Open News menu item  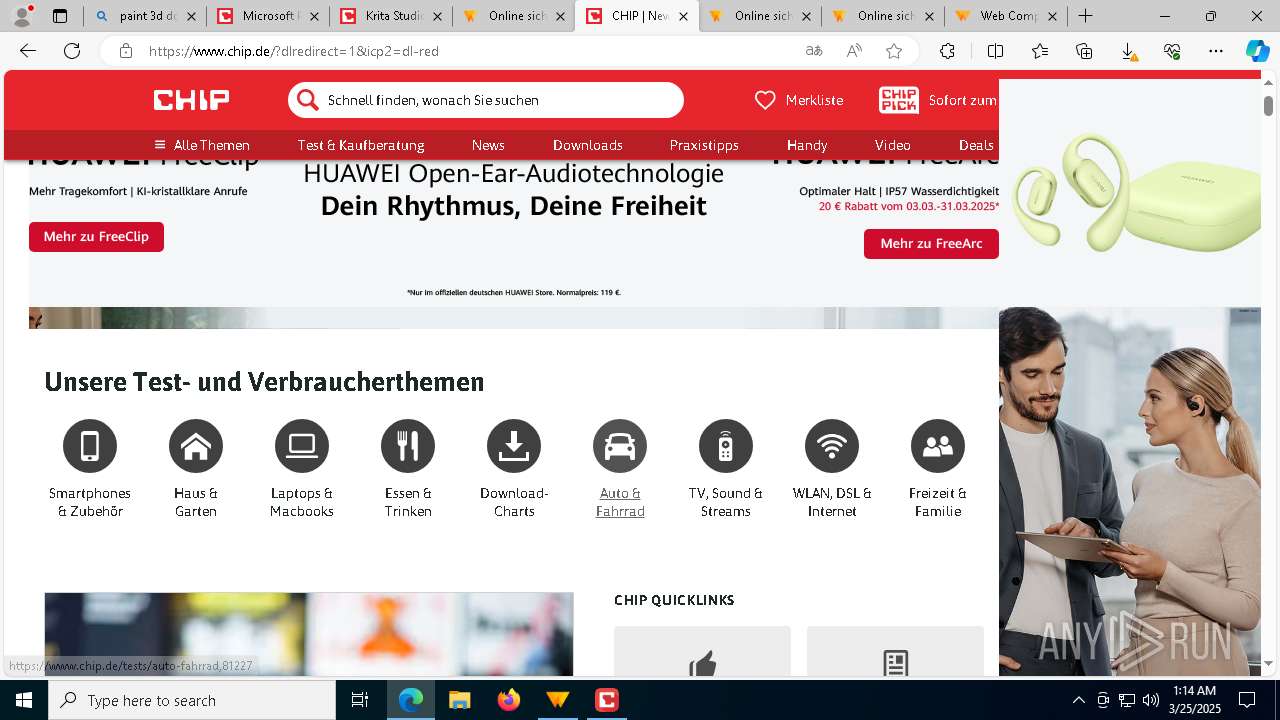(x=488, y=145)
